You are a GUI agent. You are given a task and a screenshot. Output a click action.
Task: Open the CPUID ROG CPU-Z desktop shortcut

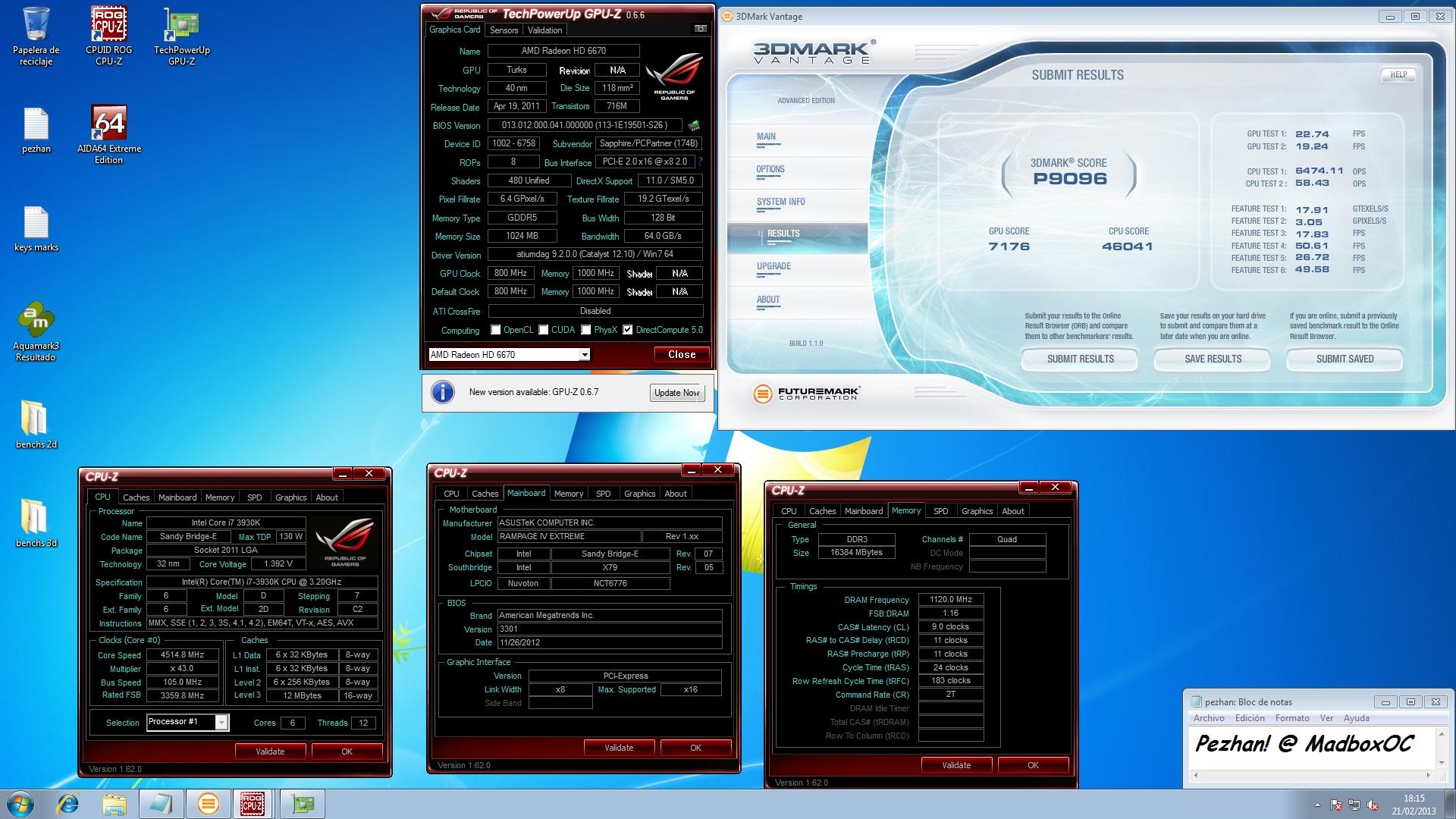[x=108, y=36]
